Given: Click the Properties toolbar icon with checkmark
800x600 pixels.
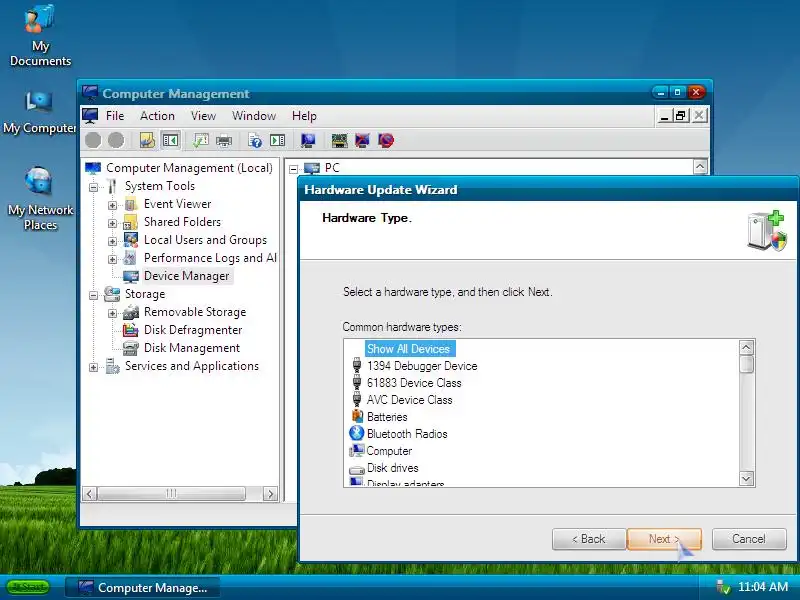Looking at the screenshot, I should coord(201,140).
